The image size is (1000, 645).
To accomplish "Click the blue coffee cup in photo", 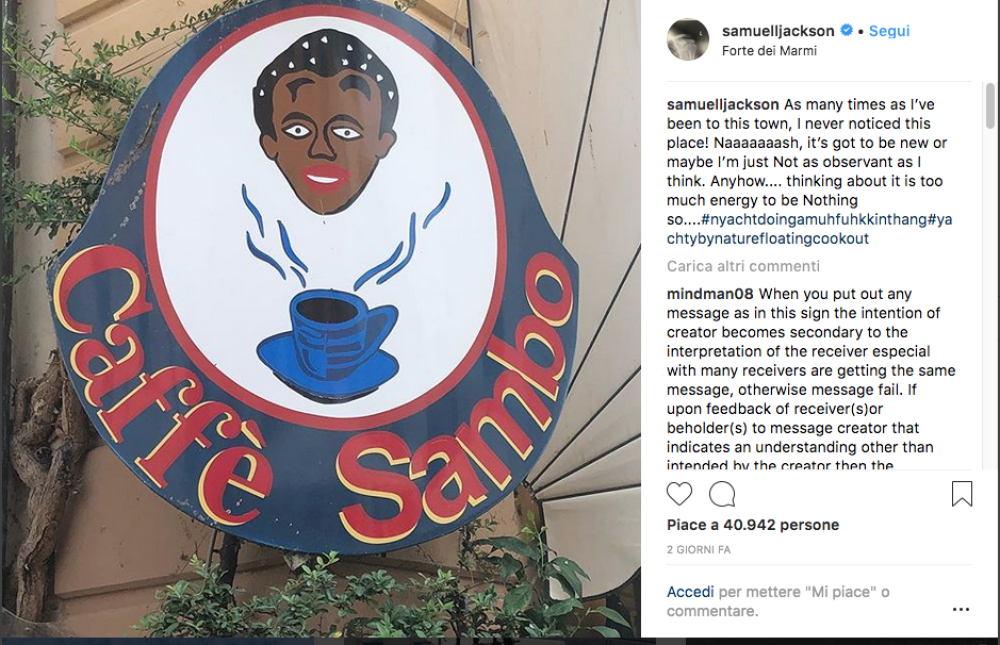I will (x=328, y=345).
